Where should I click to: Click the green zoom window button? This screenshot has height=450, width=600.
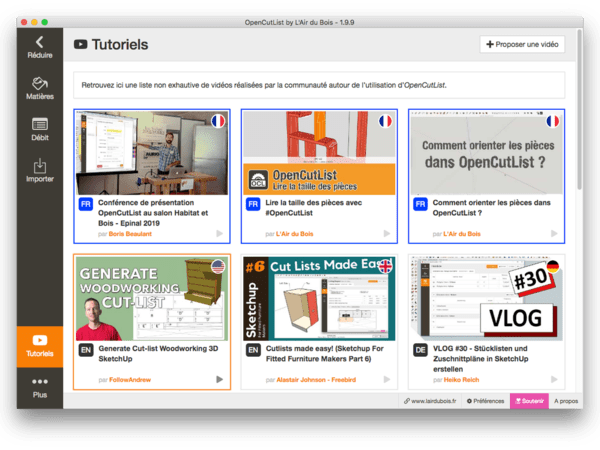[x=45, y=22]
